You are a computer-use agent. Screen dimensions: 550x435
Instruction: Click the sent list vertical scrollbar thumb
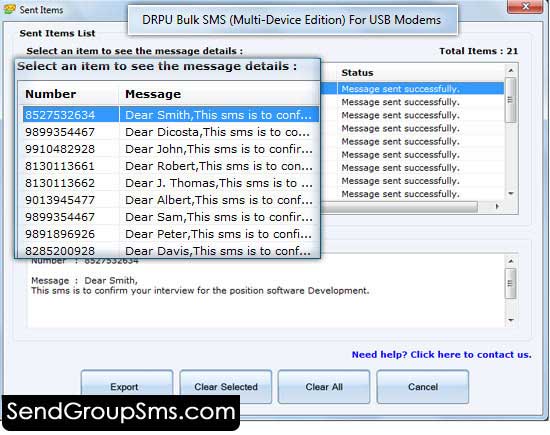[x=511, y=100]
